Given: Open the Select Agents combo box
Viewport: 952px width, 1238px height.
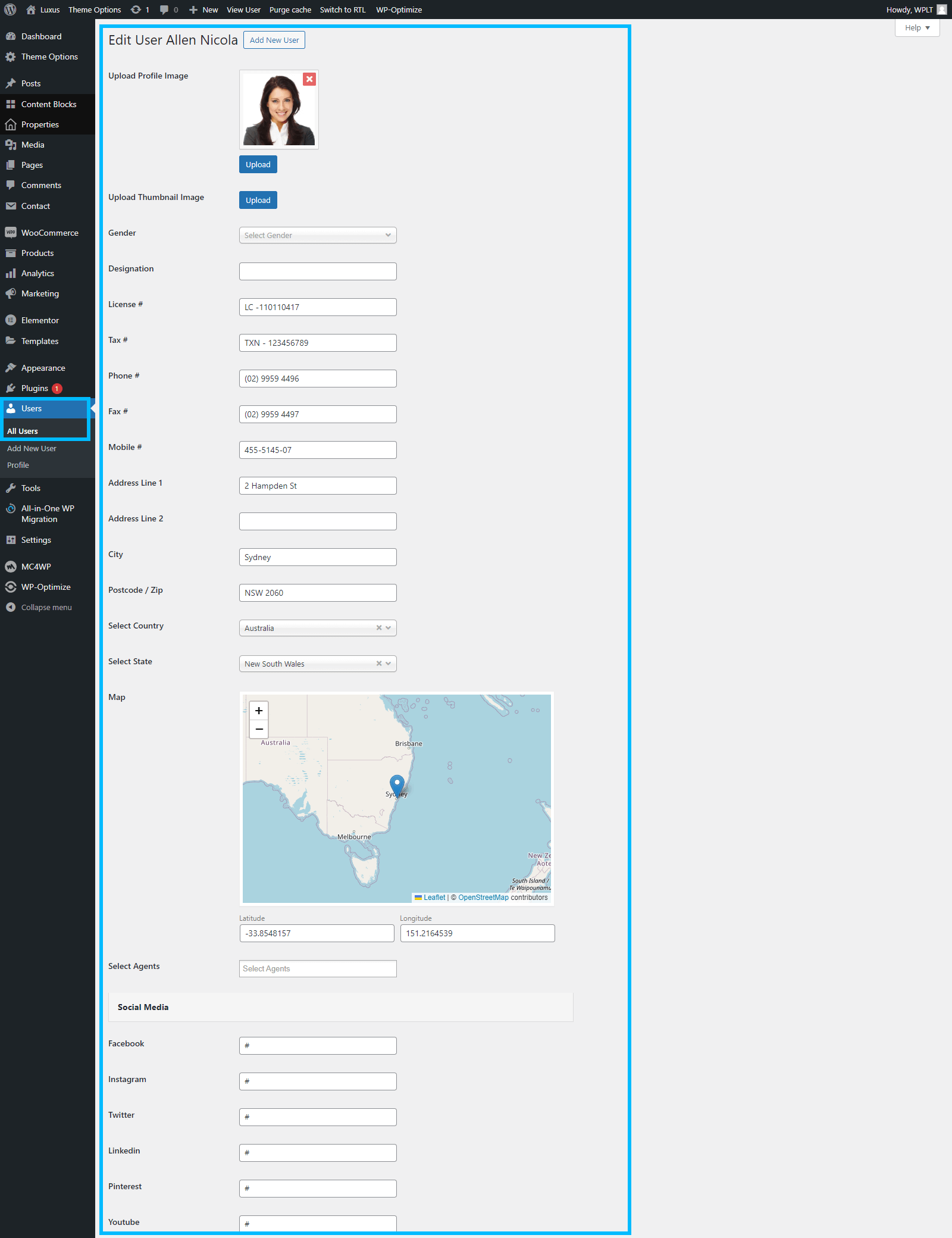Looking at the screenshot, I should [318, 968].
